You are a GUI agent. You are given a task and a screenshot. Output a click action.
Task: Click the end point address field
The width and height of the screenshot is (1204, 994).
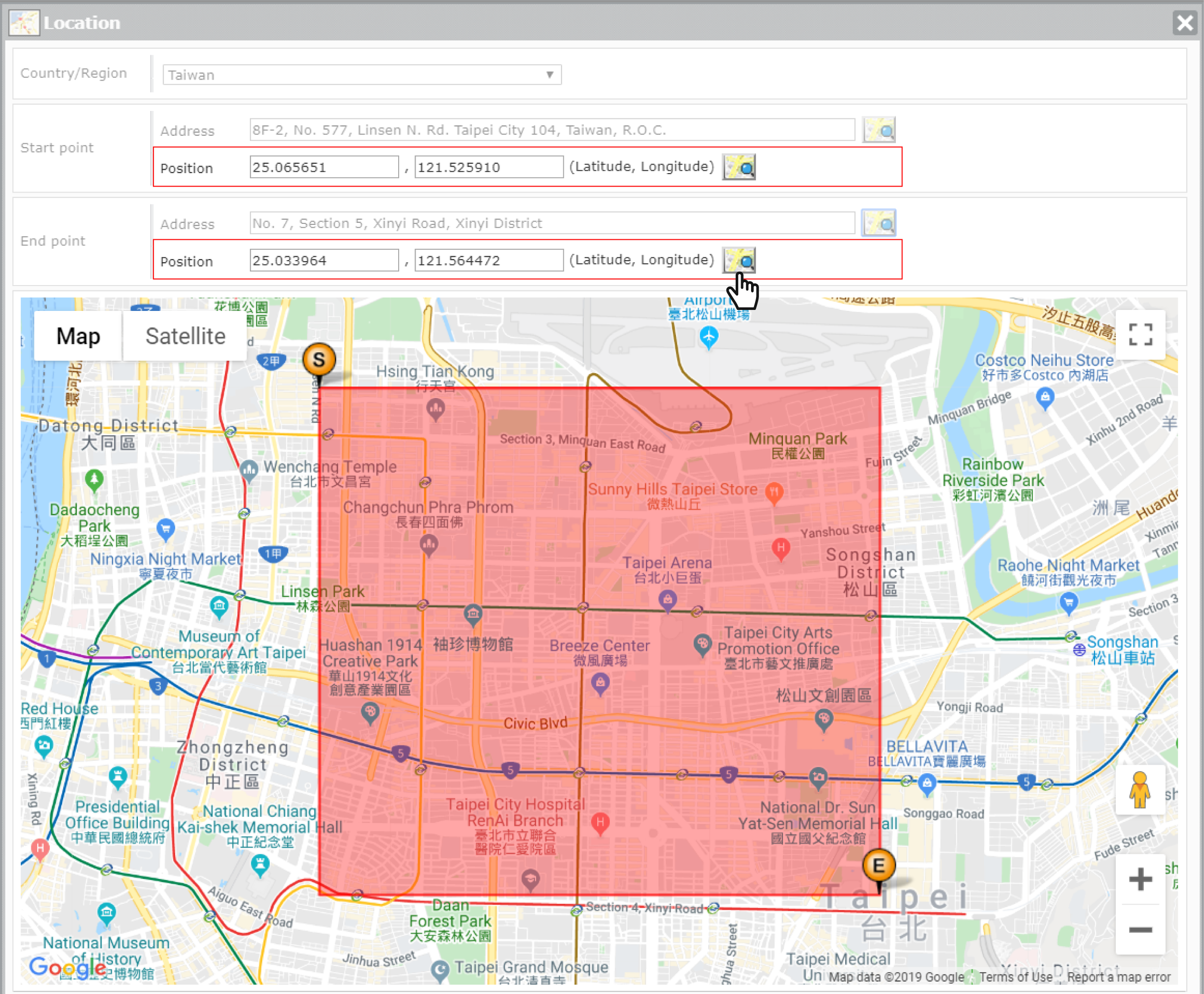click(x=552, y=223)
